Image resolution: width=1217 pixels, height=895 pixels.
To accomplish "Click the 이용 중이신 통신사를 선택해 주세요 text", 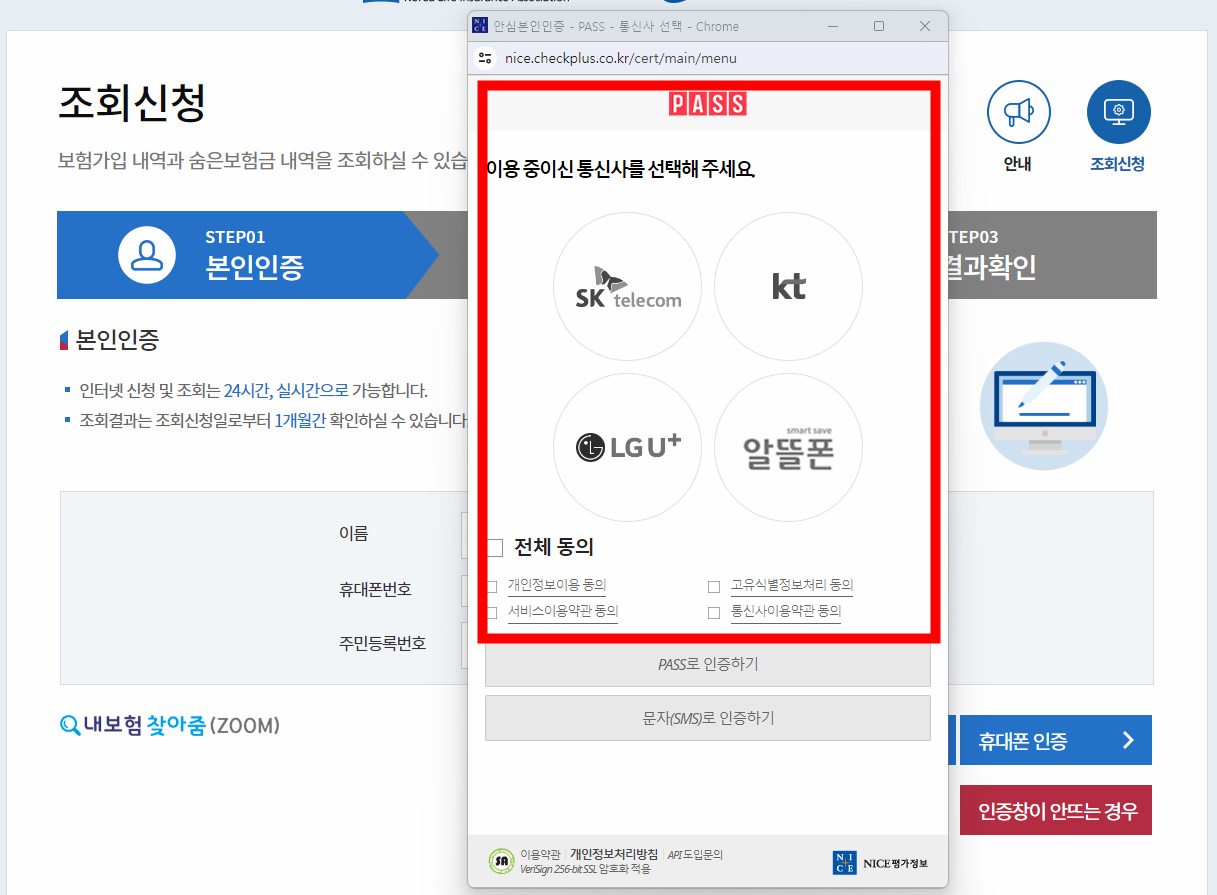I will pyautogui.click(x=621, y=169).
